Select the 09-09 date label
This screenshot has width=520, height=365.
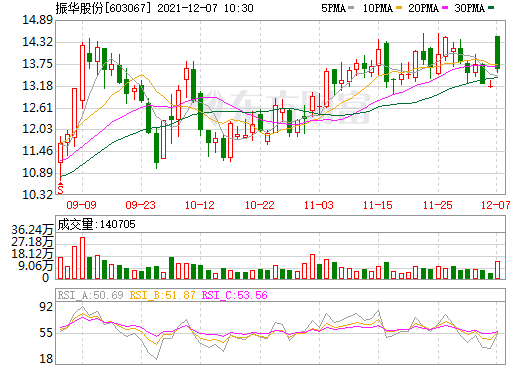pos(81,205)
